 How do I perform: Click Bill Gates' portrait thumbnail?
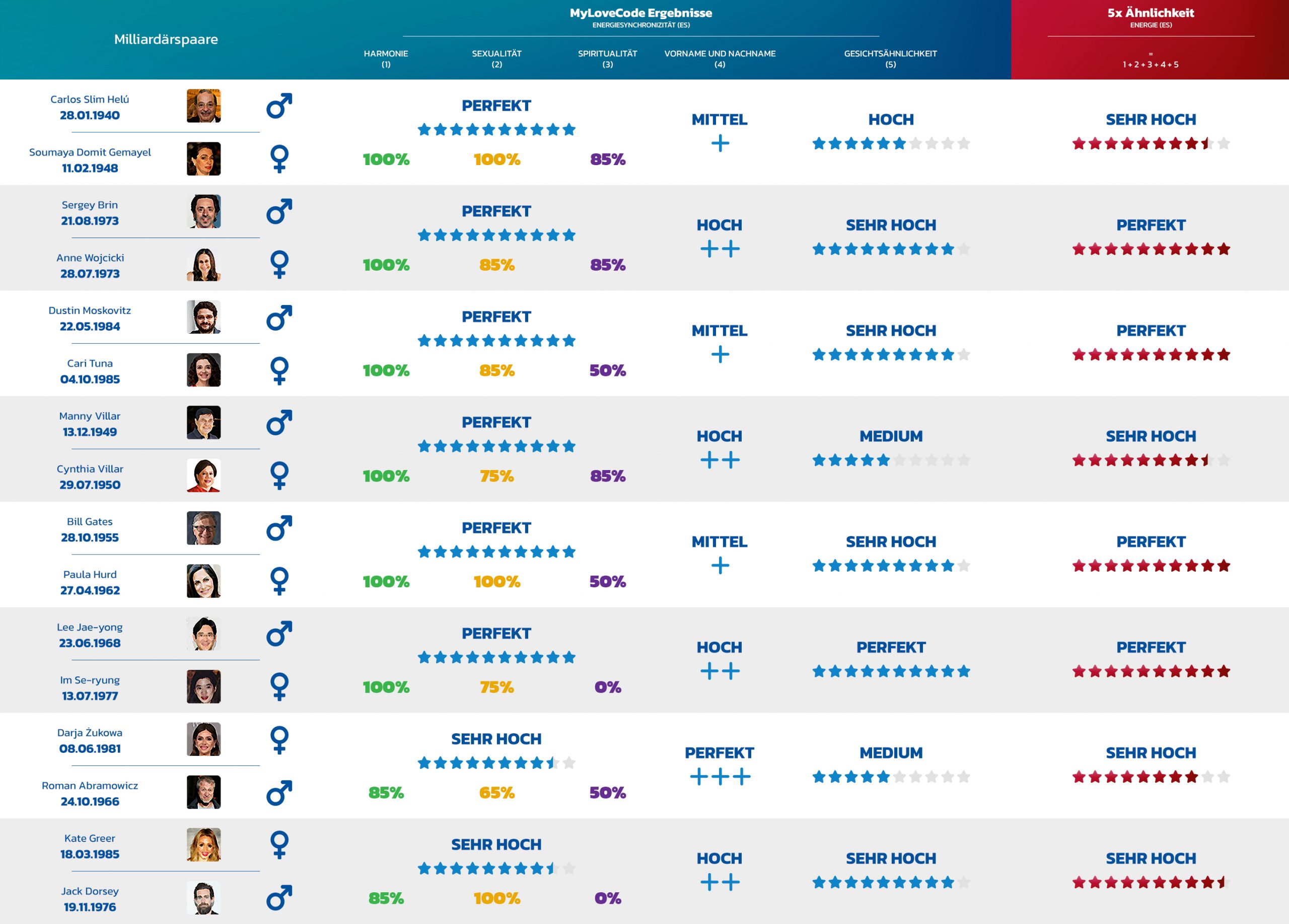(203, 528)
